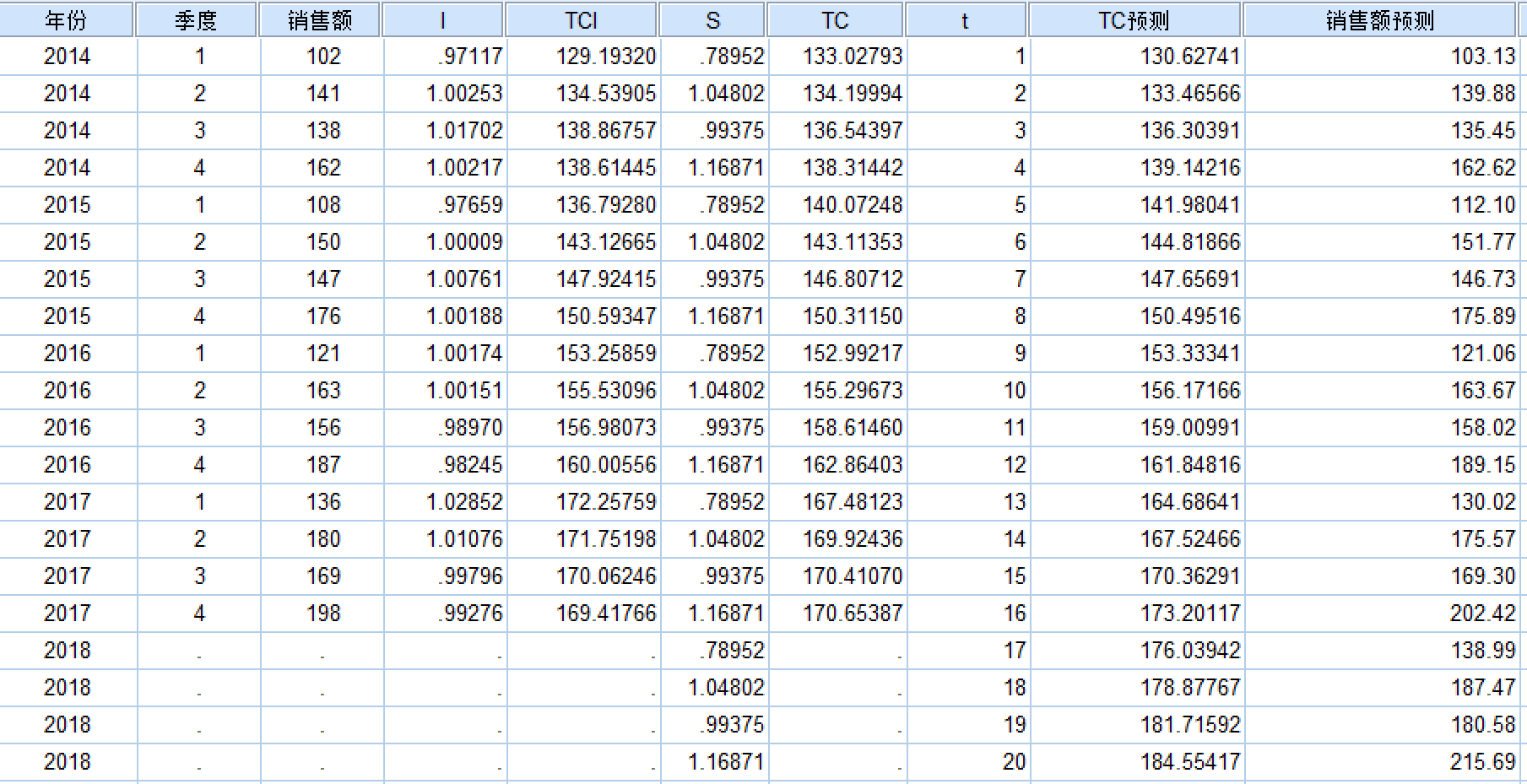Select the 季度 column header
The height and width of the screenshot is (784, 1527).
[x=197, y=20]
